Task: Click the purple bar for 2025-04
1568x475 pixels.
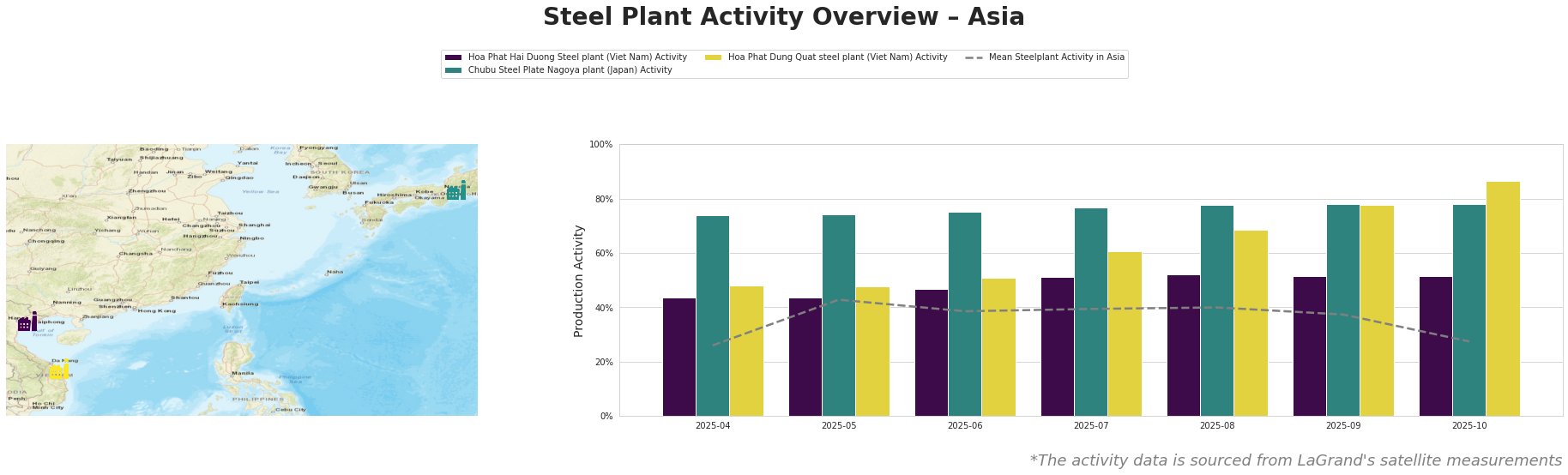Action: (x=679, y=357)
